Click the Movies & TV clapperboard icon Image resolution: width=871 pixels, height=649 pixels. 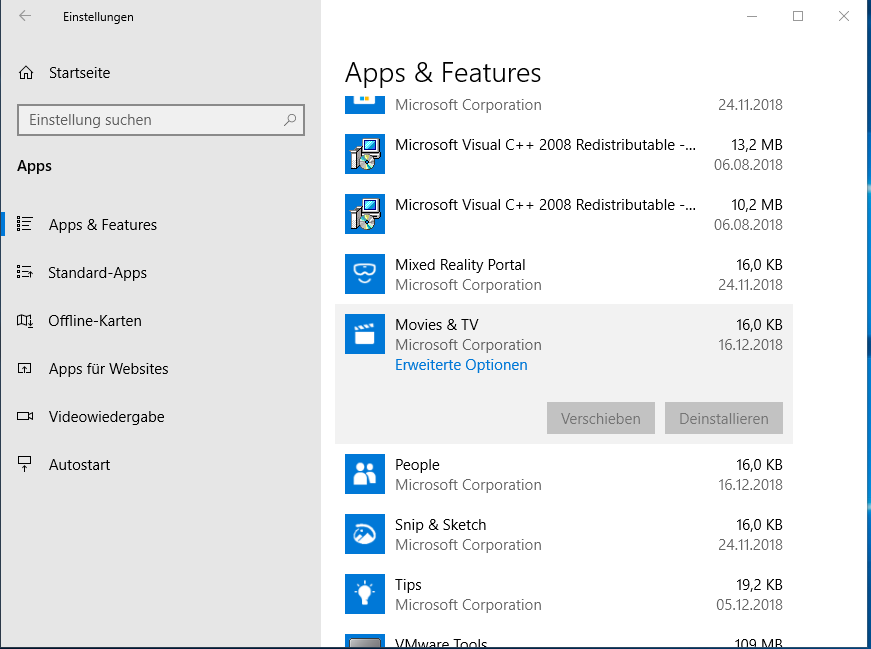364,334
